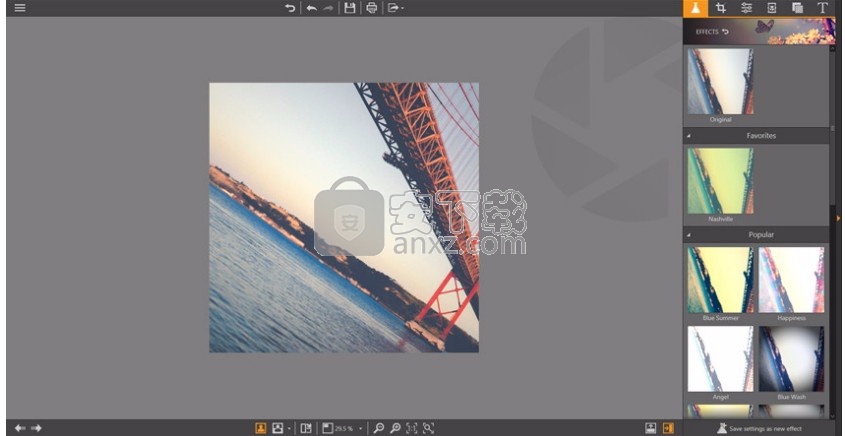The image size is (845, 436).
Task: Apply the Happiness effect
Action: point(791,280)
